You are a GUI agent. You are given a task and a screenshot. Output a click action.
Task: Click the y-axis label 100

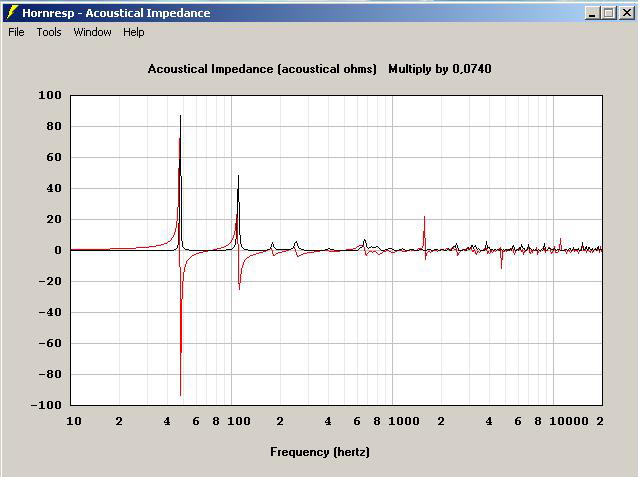(x=50, y=95)
